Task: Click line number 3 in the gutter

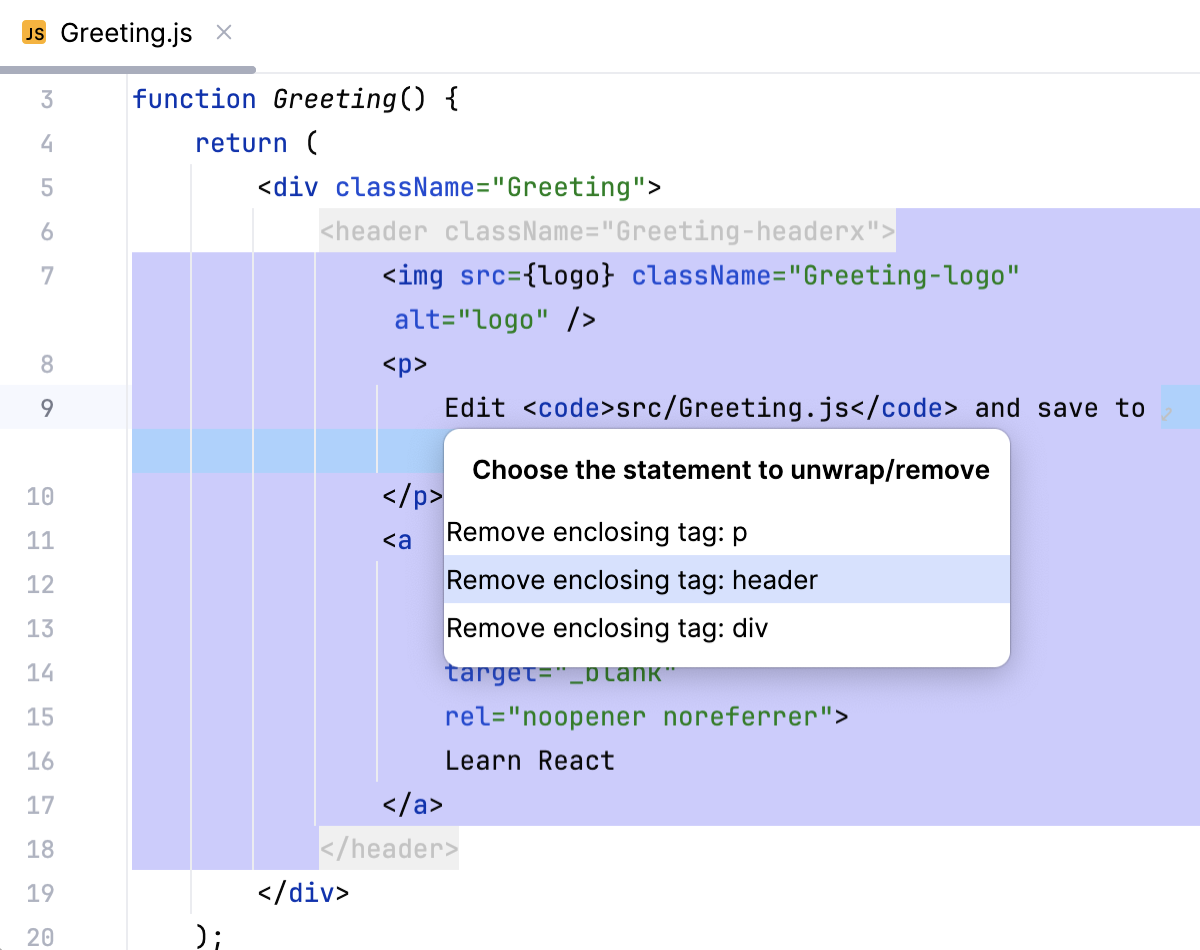Action: tap(47, 100)
